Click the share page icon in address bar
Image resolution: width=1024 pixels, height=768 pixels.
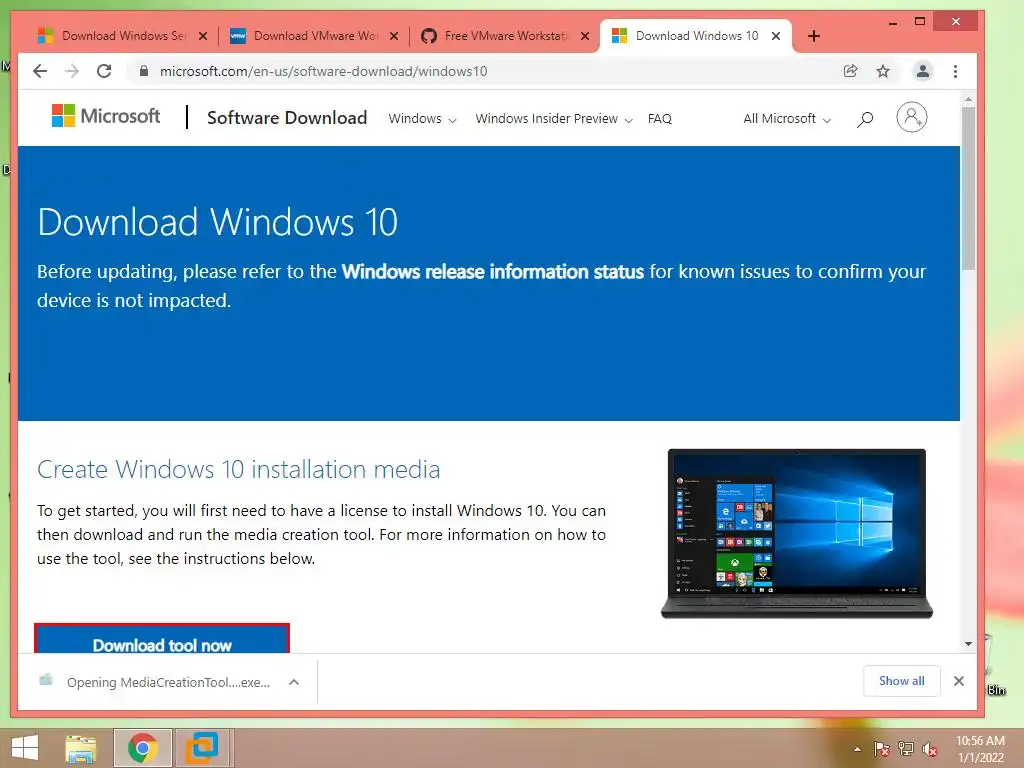coord(850,71)
